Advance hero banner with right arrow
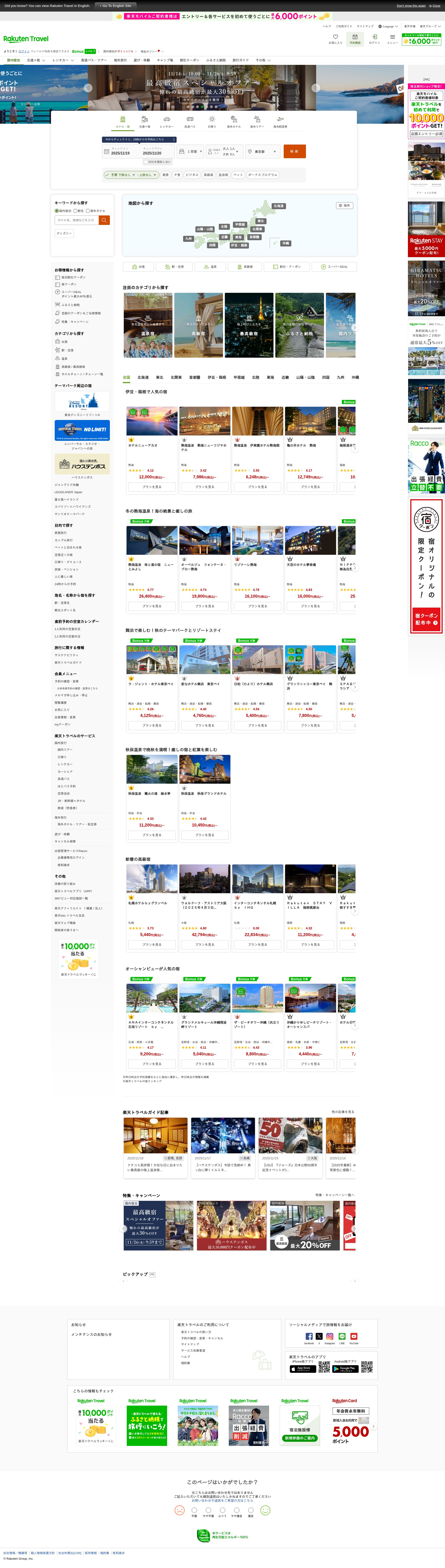This screenshot has height=1568, width=445. point(315,88)
